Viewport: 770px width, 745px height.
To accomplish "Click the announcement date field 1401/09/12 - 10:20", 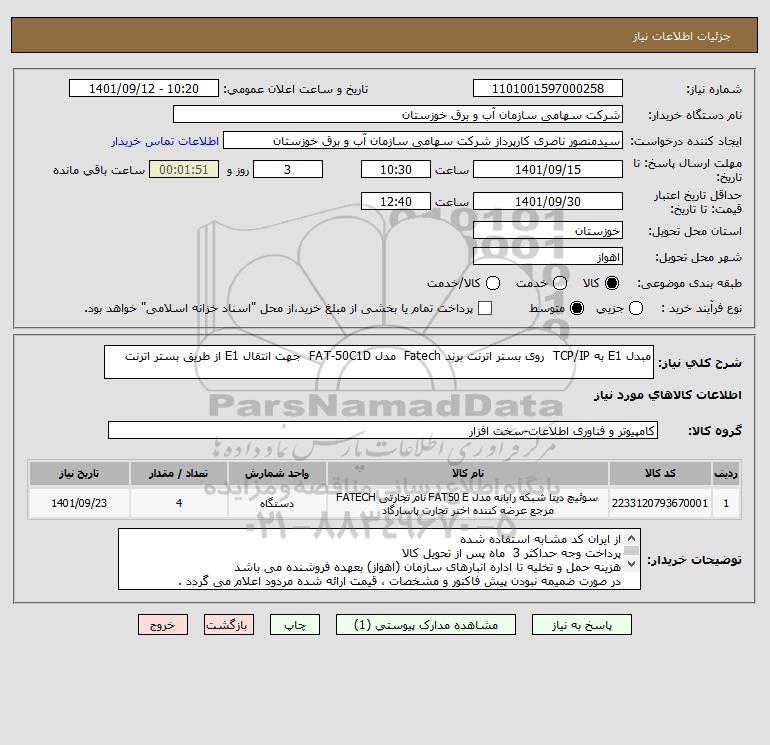I will pos(144,88).
